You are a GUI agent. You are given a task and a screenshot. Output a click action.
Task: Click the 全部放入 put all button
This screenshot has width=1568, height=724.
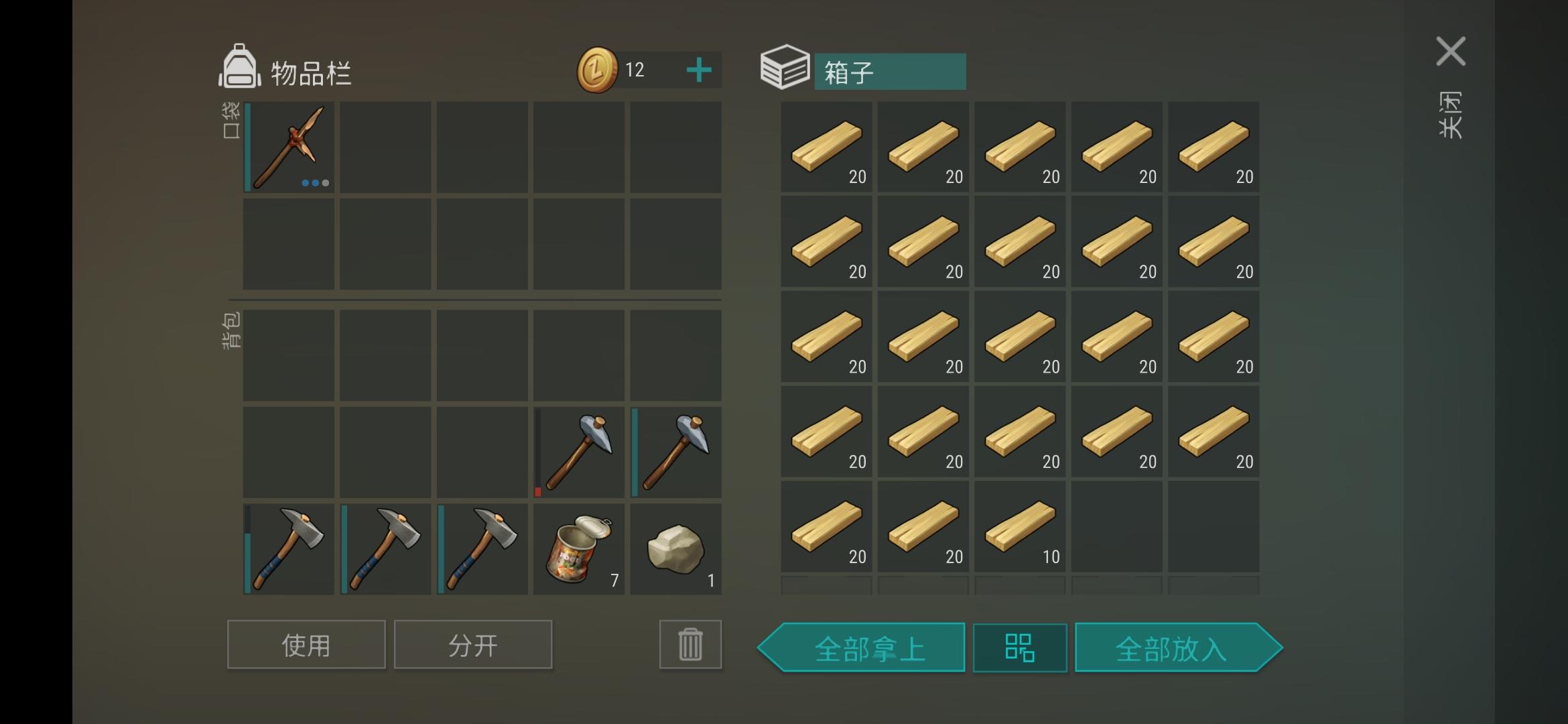[1179, 648]
